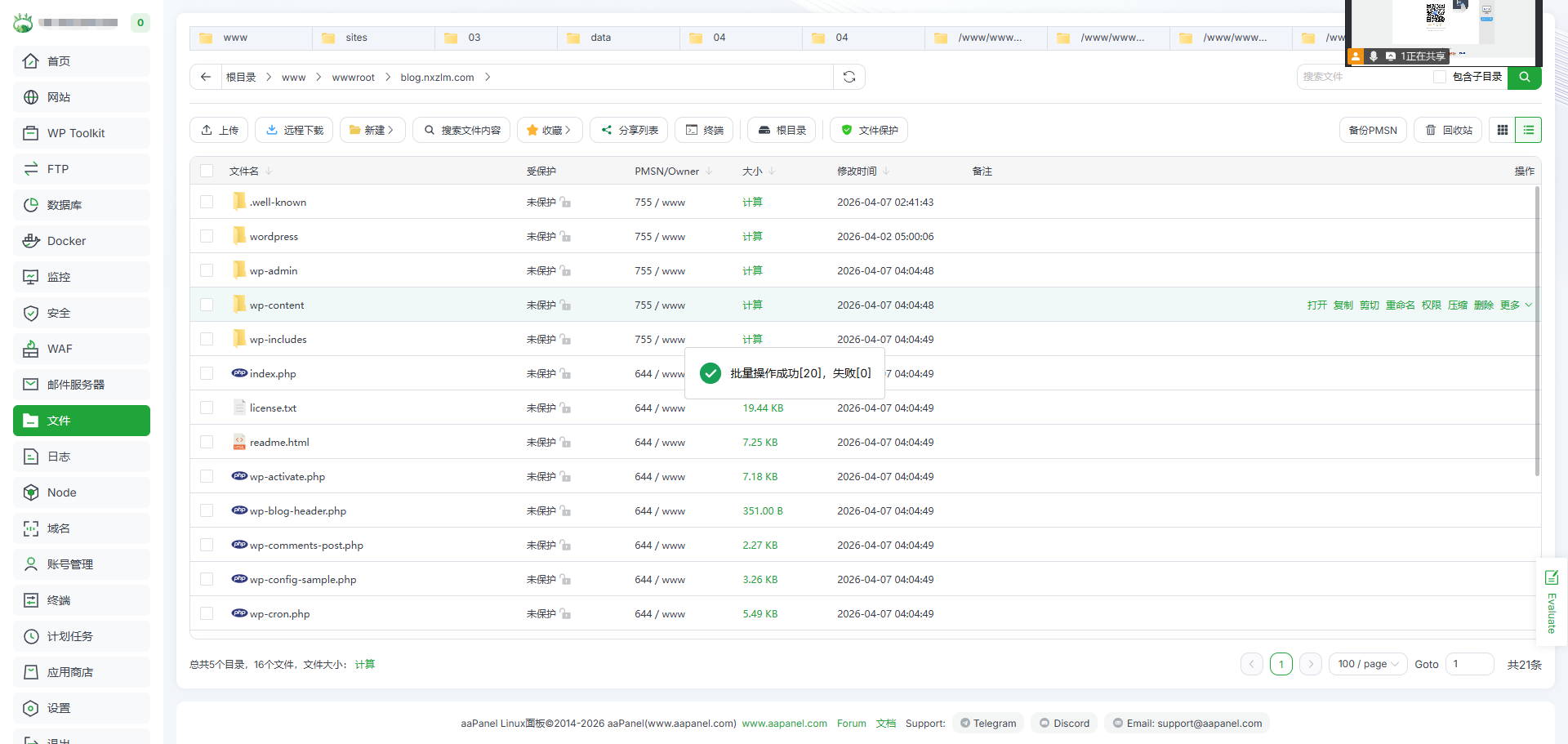Screen dimensions: 1568x744
Task: Click the lock icon on wordpress row
Action: [x=566, y=237]
